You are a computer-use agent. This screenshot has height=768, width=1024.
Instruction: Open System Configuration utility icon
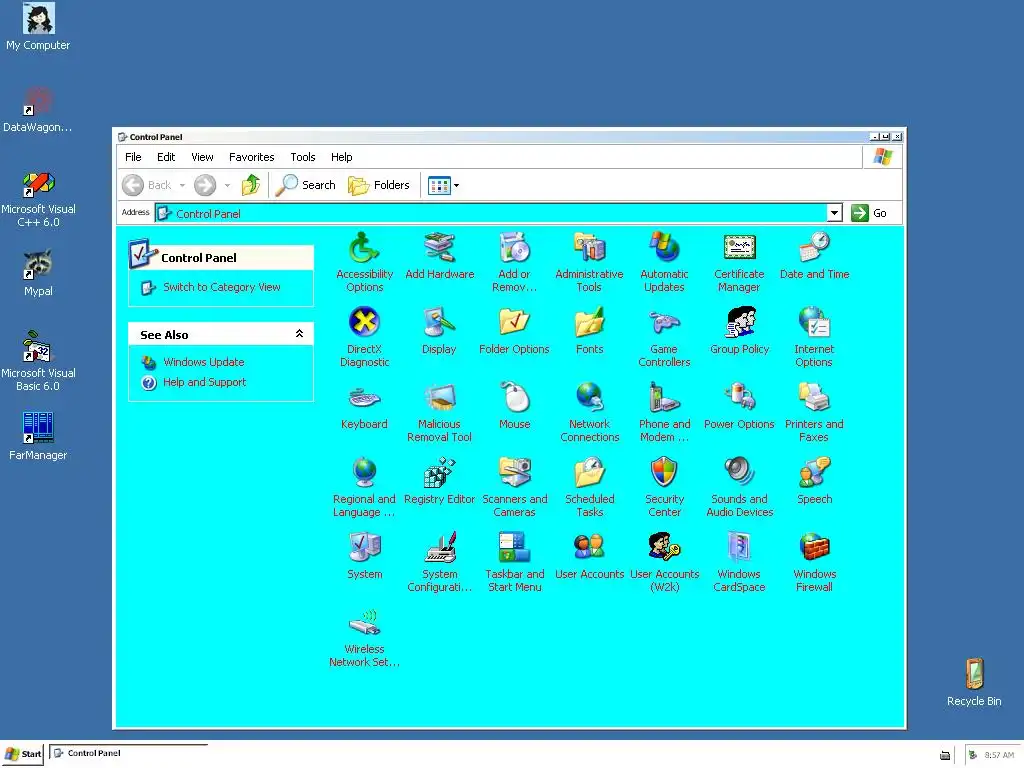click(x=439, y=562)
